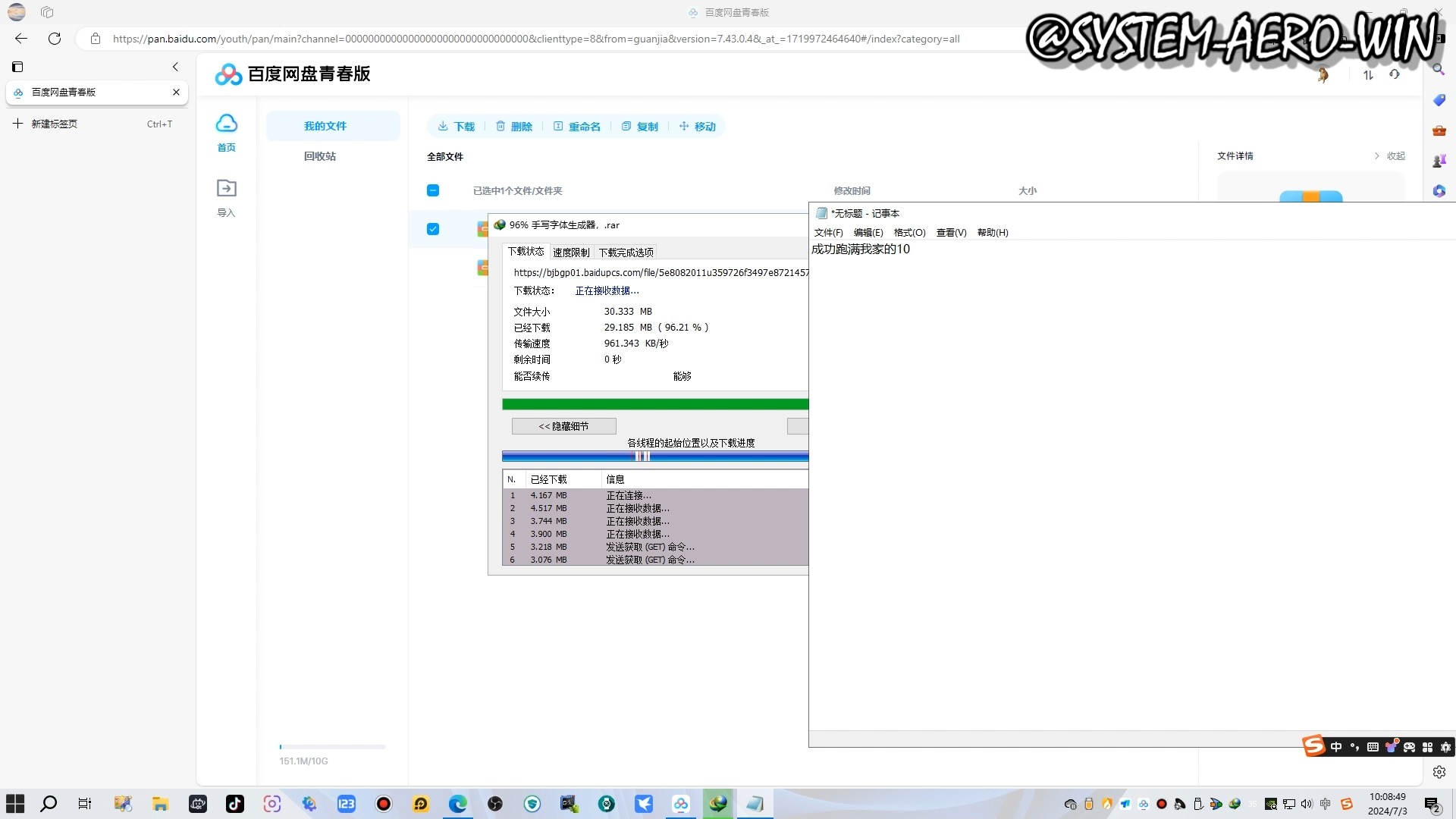This screenshot has width=1456, height=819.
Task: Open TikTok from the taskbar
Action: 235,804
